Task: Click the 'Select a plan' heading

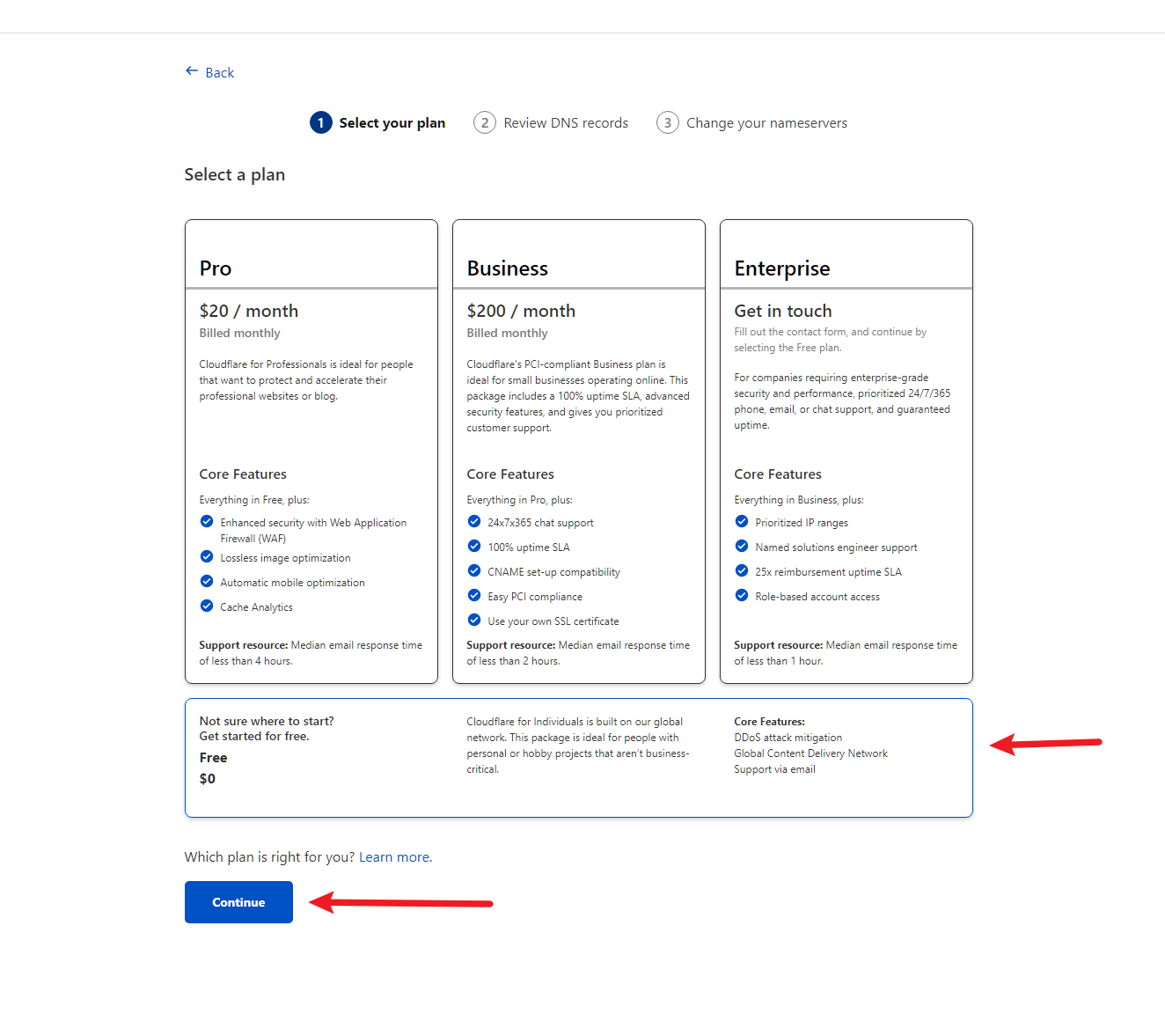Action: pyautogui.click(x=235, y=174)
